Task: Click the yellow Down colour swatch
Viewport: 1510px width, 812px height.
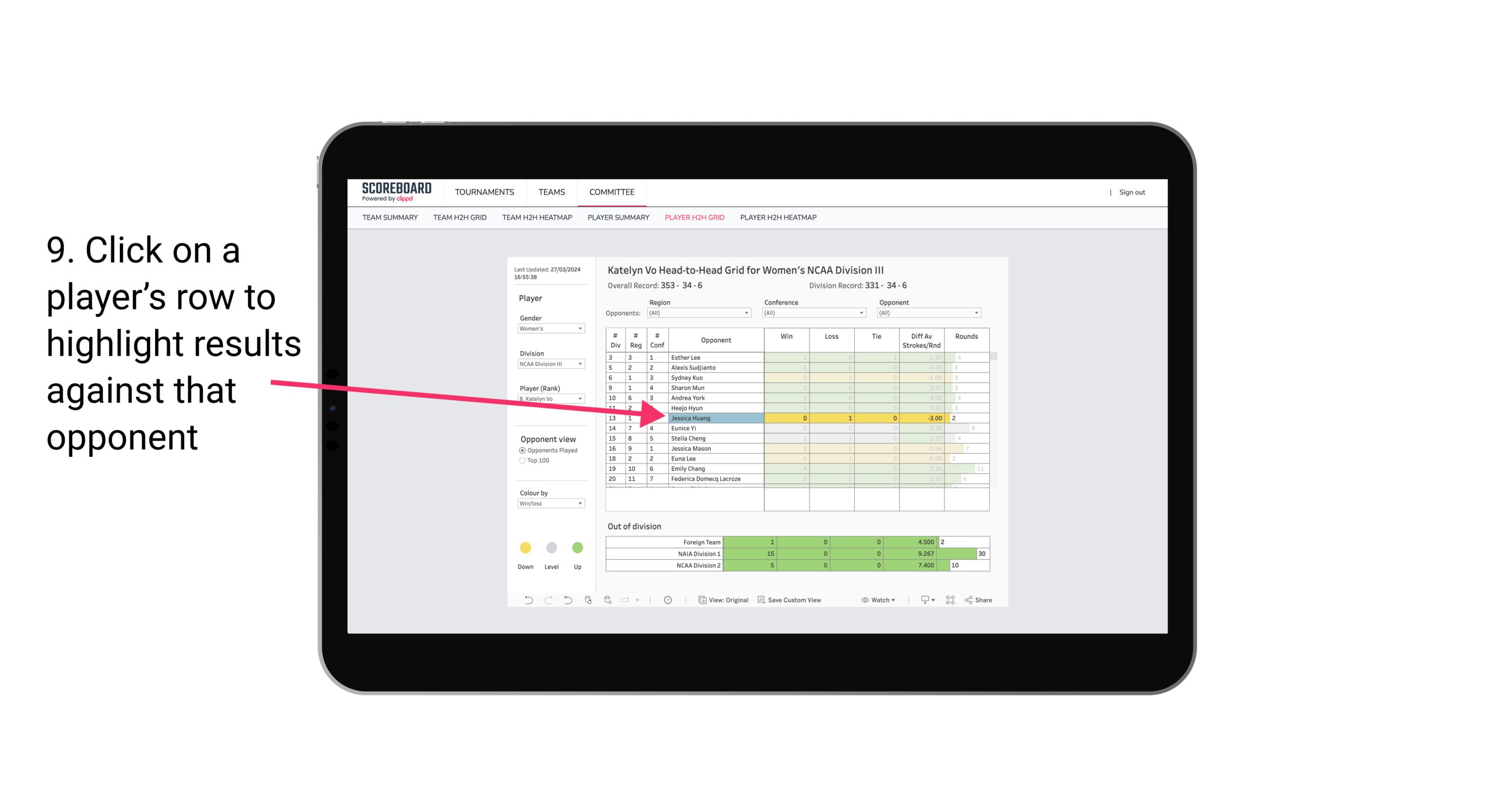Action: coord(525,546)
